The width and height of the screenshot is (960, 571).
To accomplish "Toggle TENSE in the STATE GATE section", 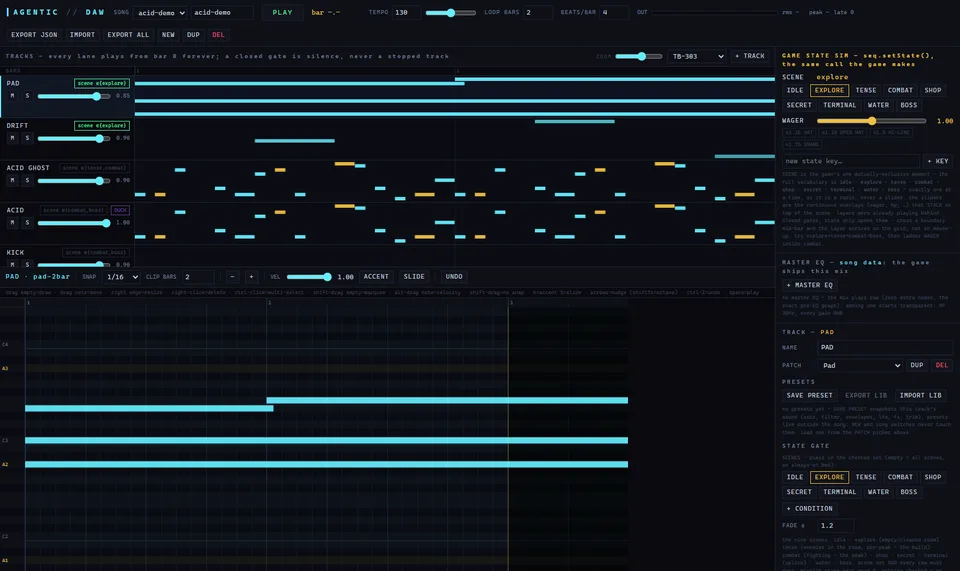I will [x=866, y=477].
